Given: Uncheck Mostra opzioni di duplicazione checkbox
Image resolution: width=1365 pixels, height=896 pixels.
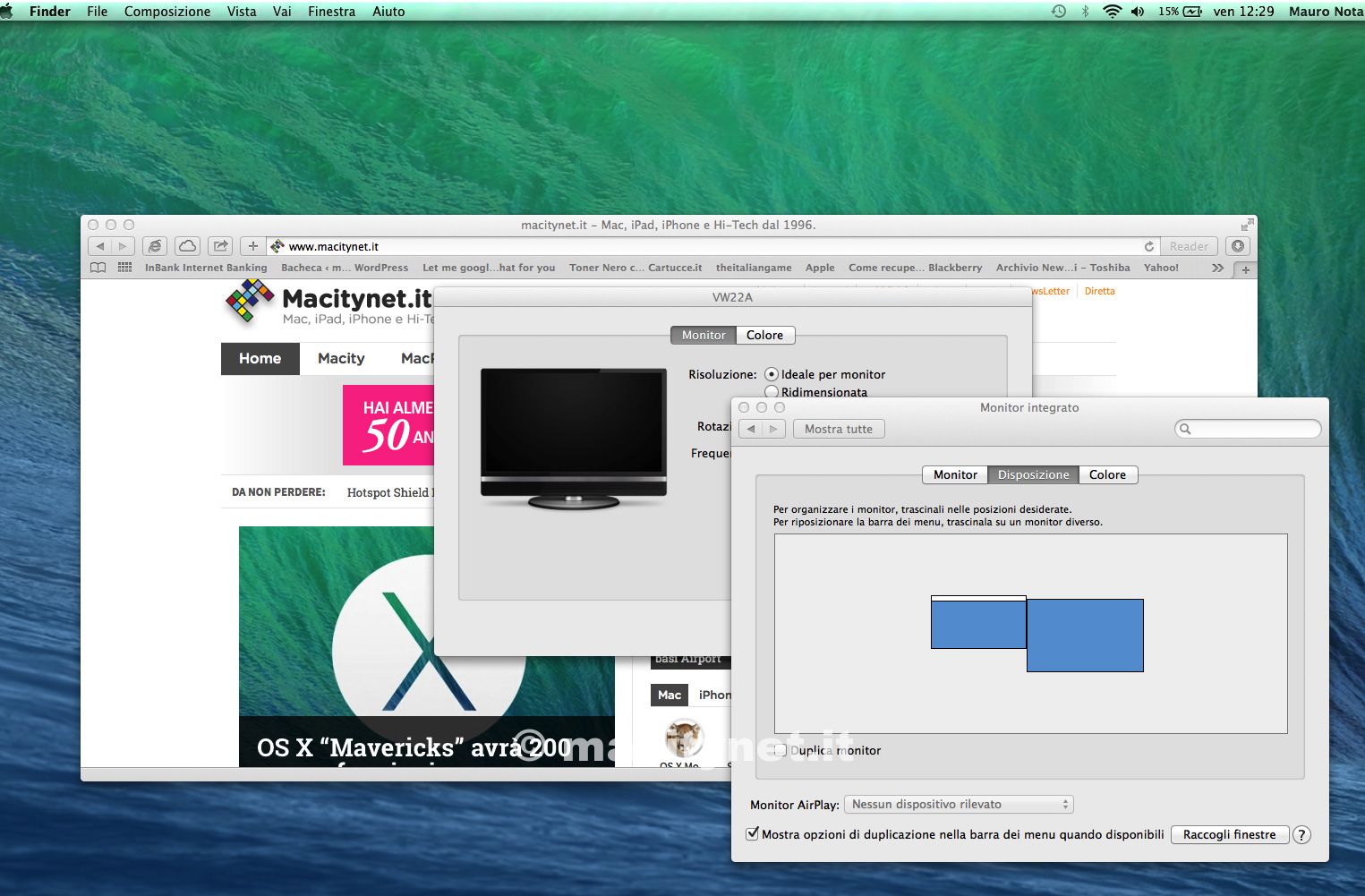Looking at the screenshot, I should pyautogui.click(x=753, y=834).
